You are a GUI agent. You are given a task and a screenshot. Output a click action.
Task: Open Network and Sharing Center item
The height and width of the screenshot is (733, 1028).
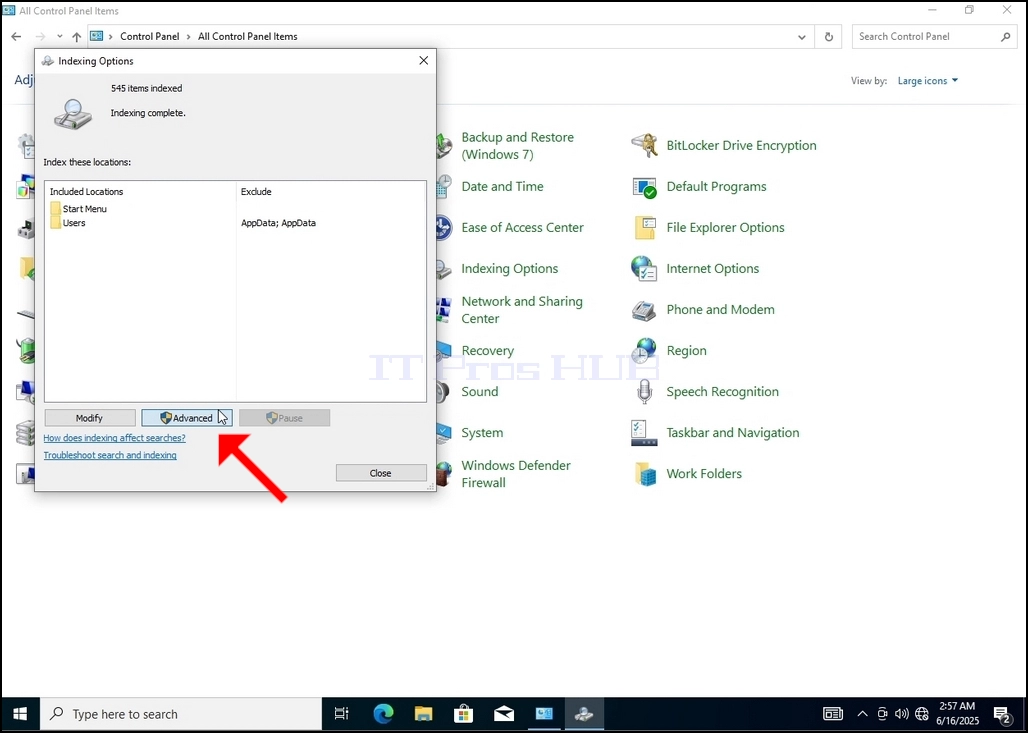click(x=522, y=309)
